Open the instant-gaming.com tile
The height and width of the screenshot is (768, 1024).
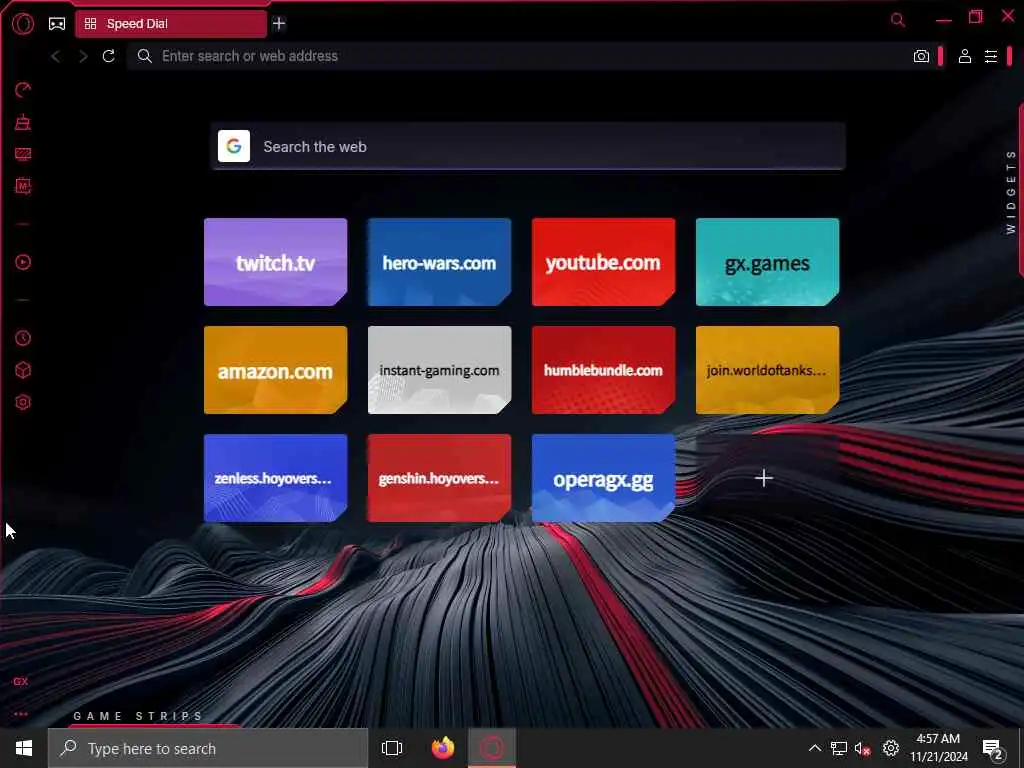point(440,370)
